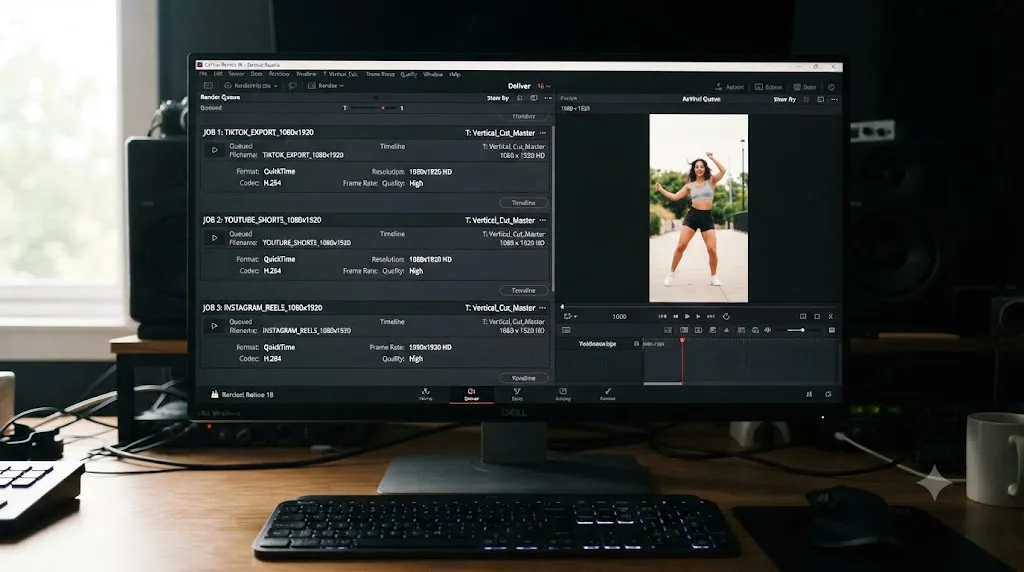Screen dimensions: 1024x572
Task: Click Timeline button below Job 1 details
Action: coord(524,202)
